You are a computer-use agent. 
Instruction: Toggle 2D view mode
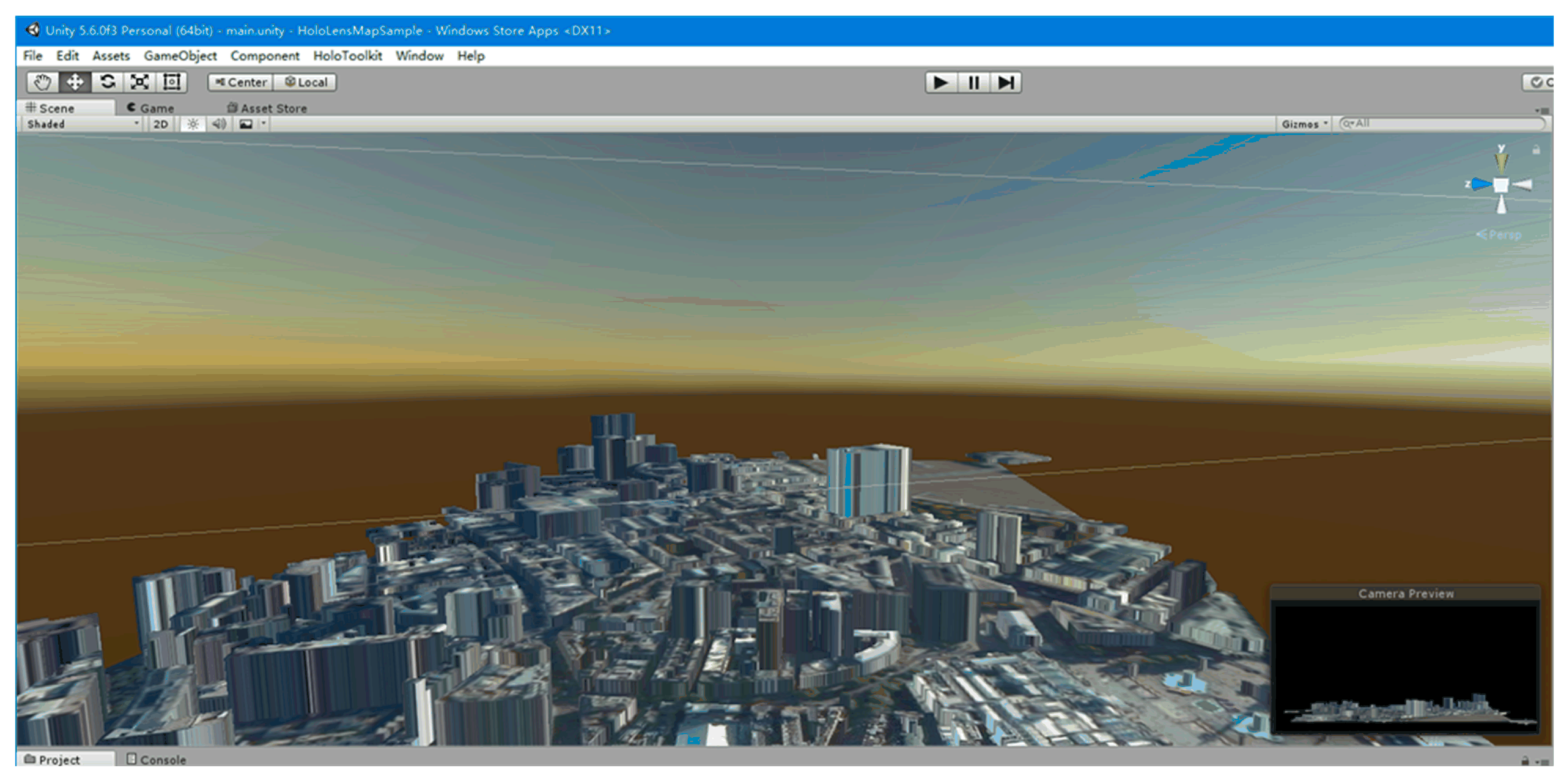tap(161, 124)
